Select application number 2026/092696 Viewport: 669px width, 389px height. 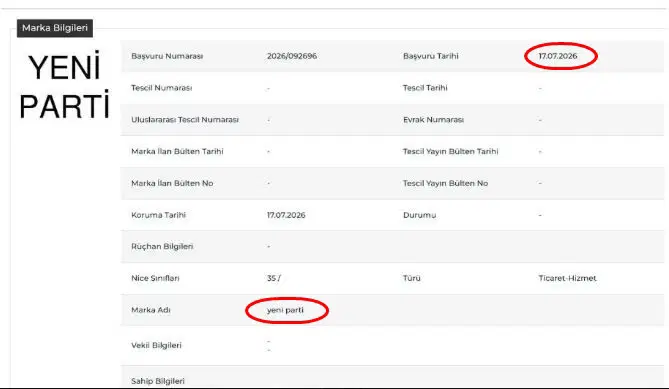292,56
